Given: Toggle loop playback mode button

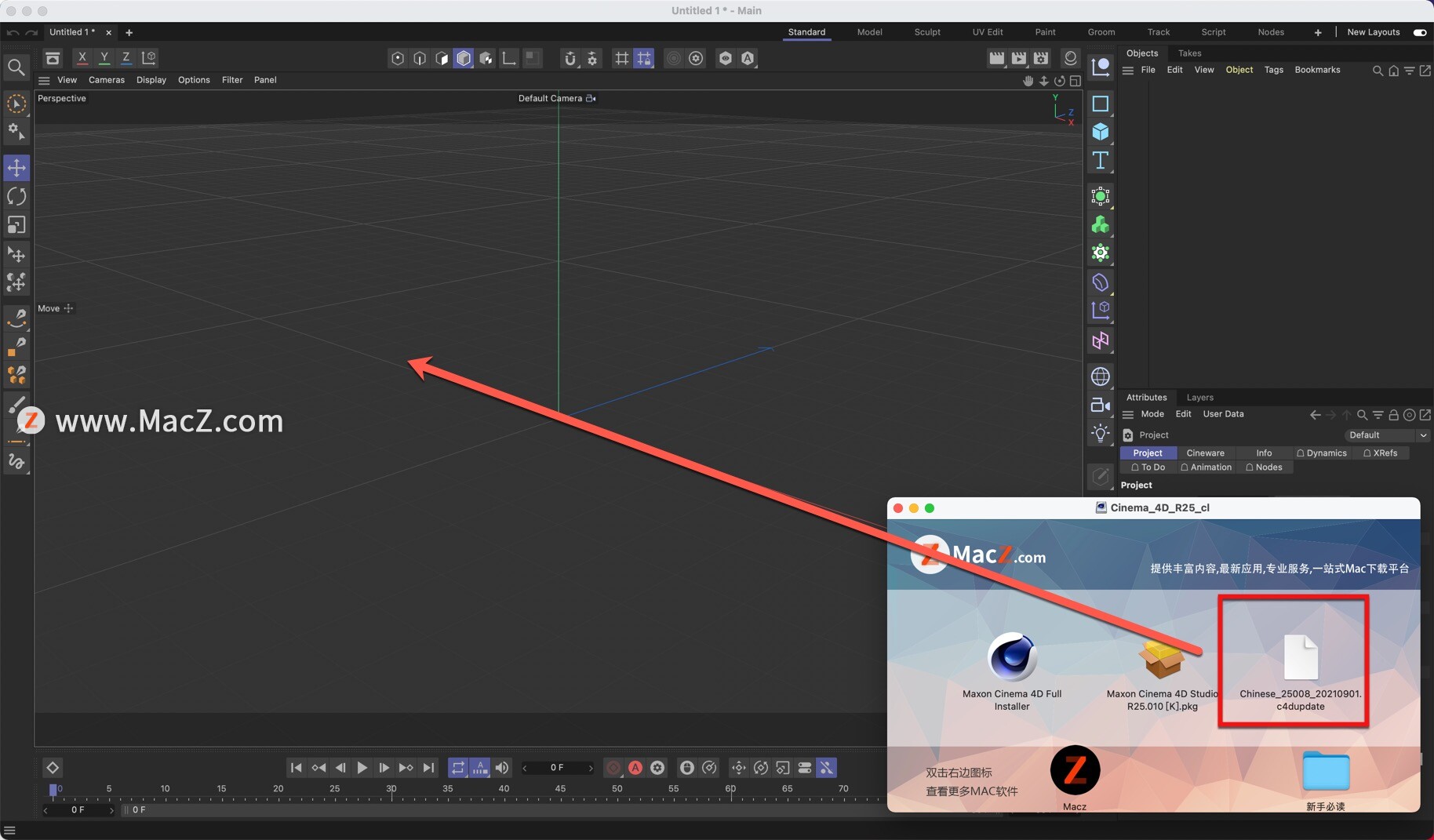Looking at the screenshot, I should pyautogui.click(x=458, y=768).
